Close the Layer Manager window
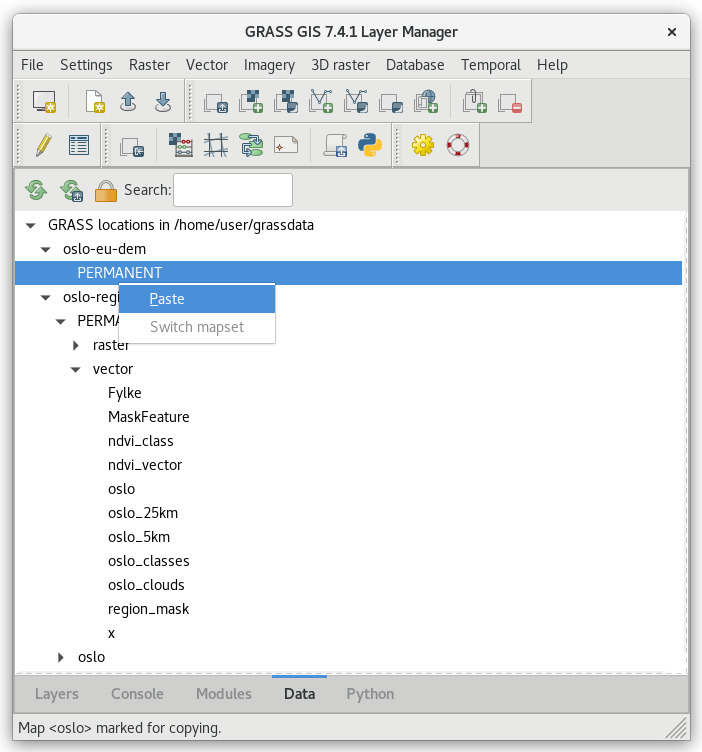Image resolution: width=702 pixels, height=752 pixels. [x=672, y=32]
